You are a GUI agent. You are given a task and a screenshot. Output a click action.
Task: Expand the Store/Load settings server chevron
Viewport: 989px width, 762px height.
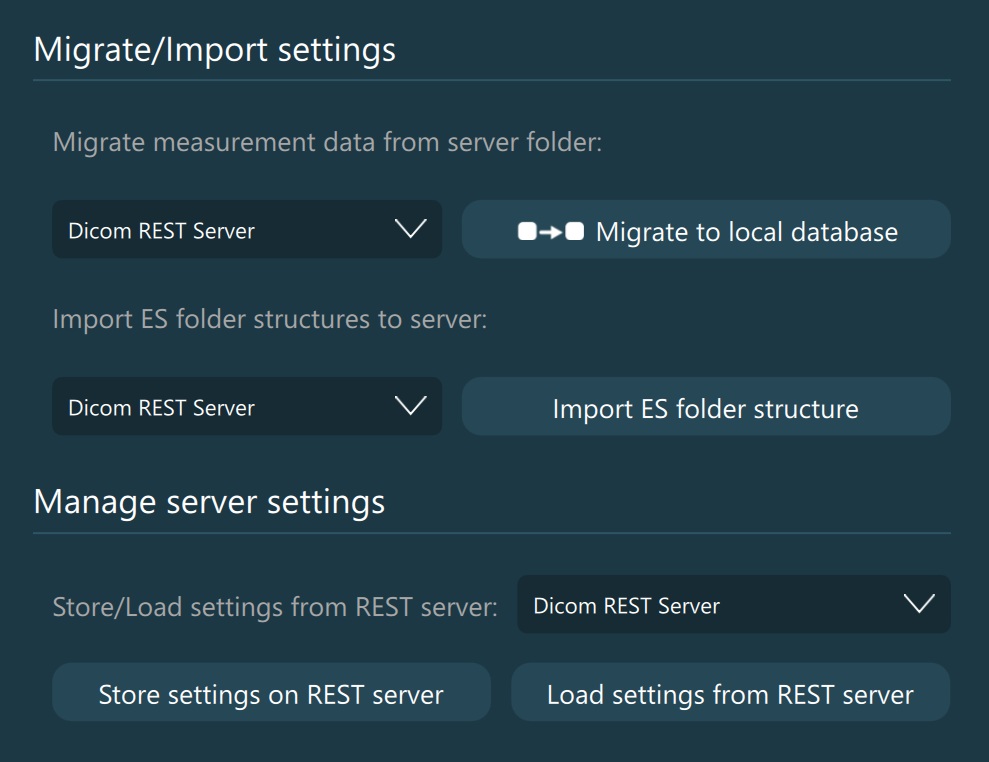pyautogui.click(x=918, y=604)
